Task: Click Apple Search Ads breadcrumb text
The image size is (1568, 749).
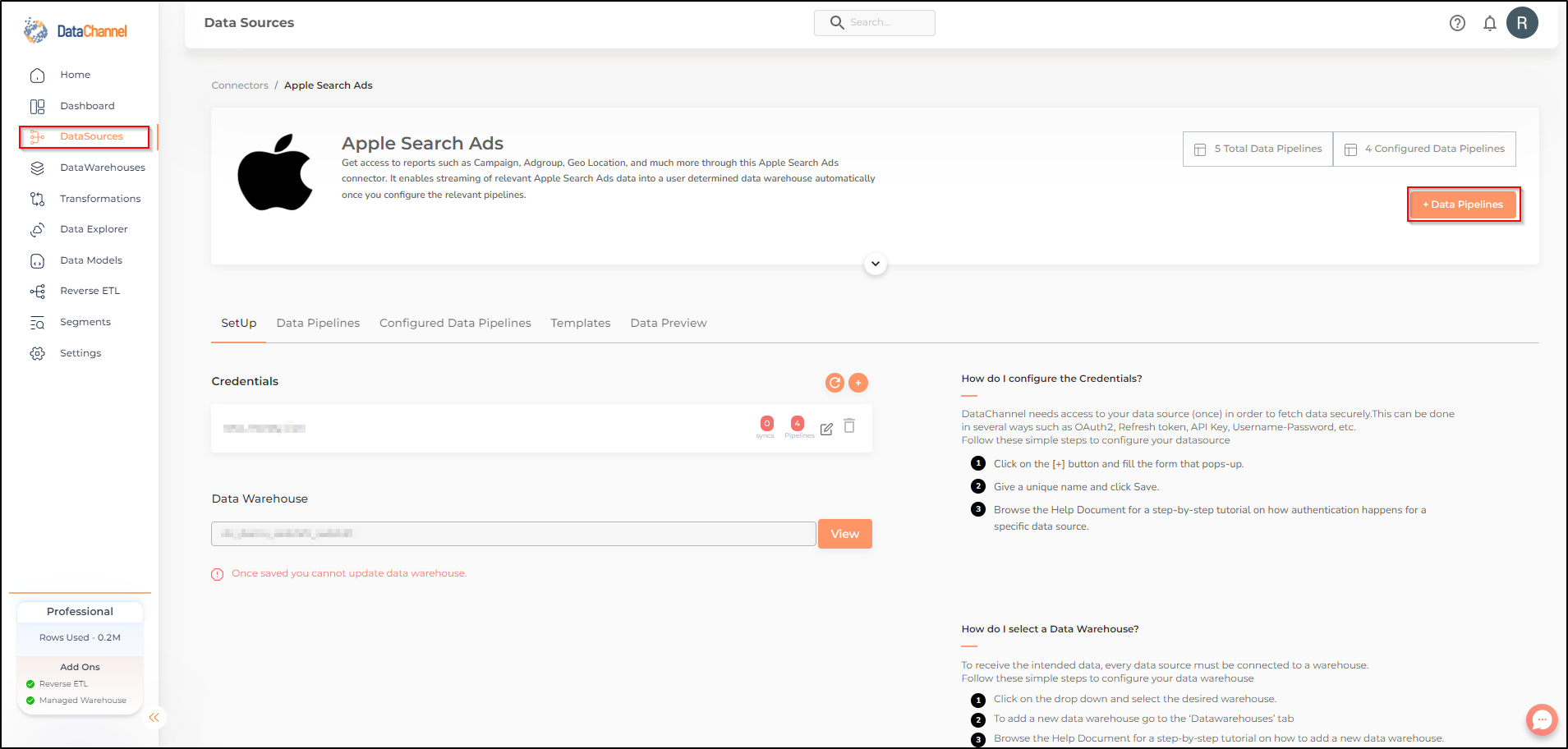Action: (329, 85)
